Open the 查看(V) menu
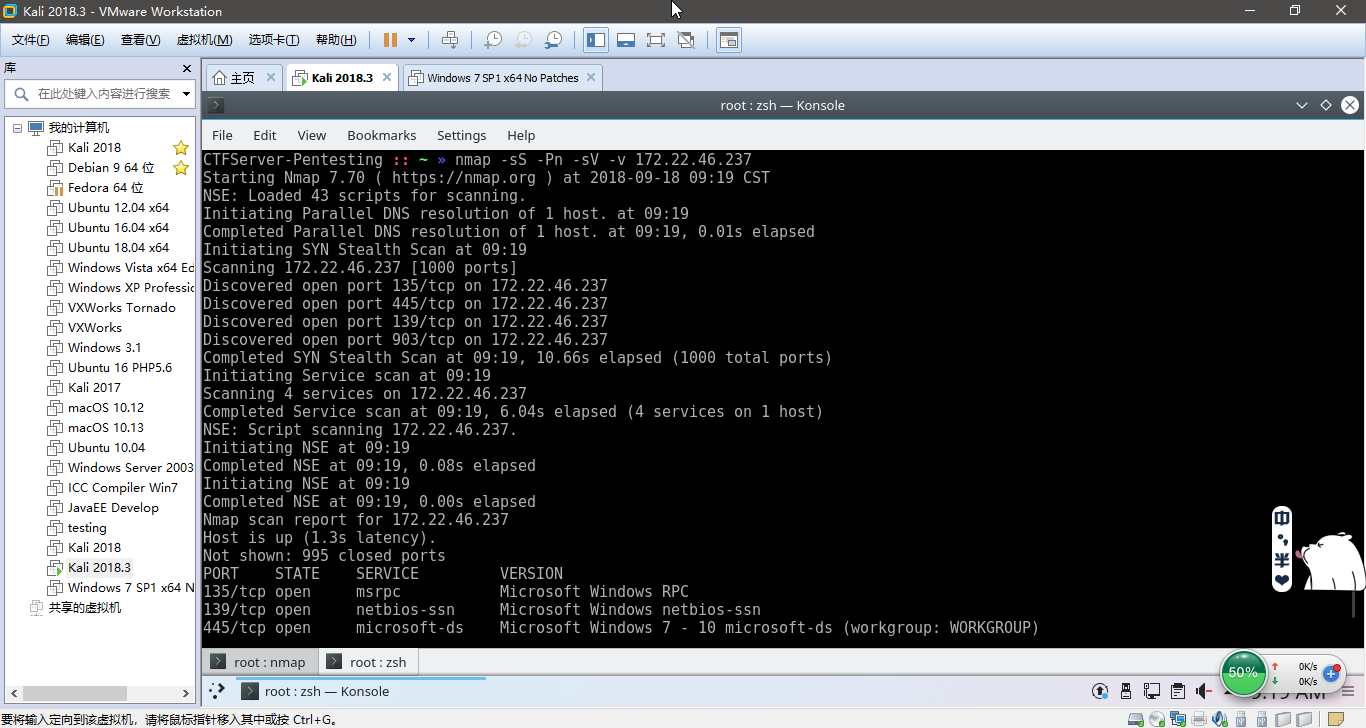The image size is (1366, 728). pyautogui.click(x=140, y=40)
